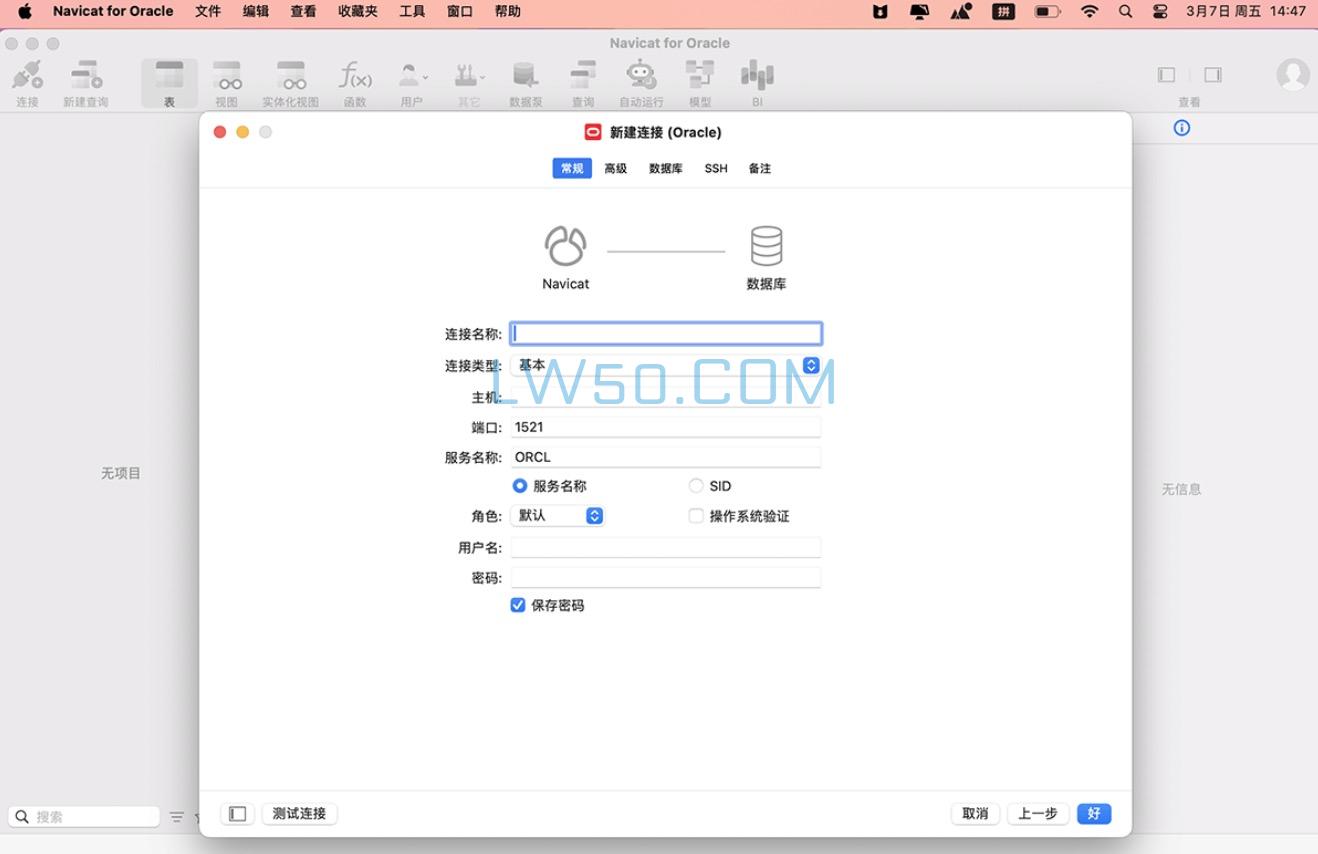Click the 取消 button

[975, 814]
